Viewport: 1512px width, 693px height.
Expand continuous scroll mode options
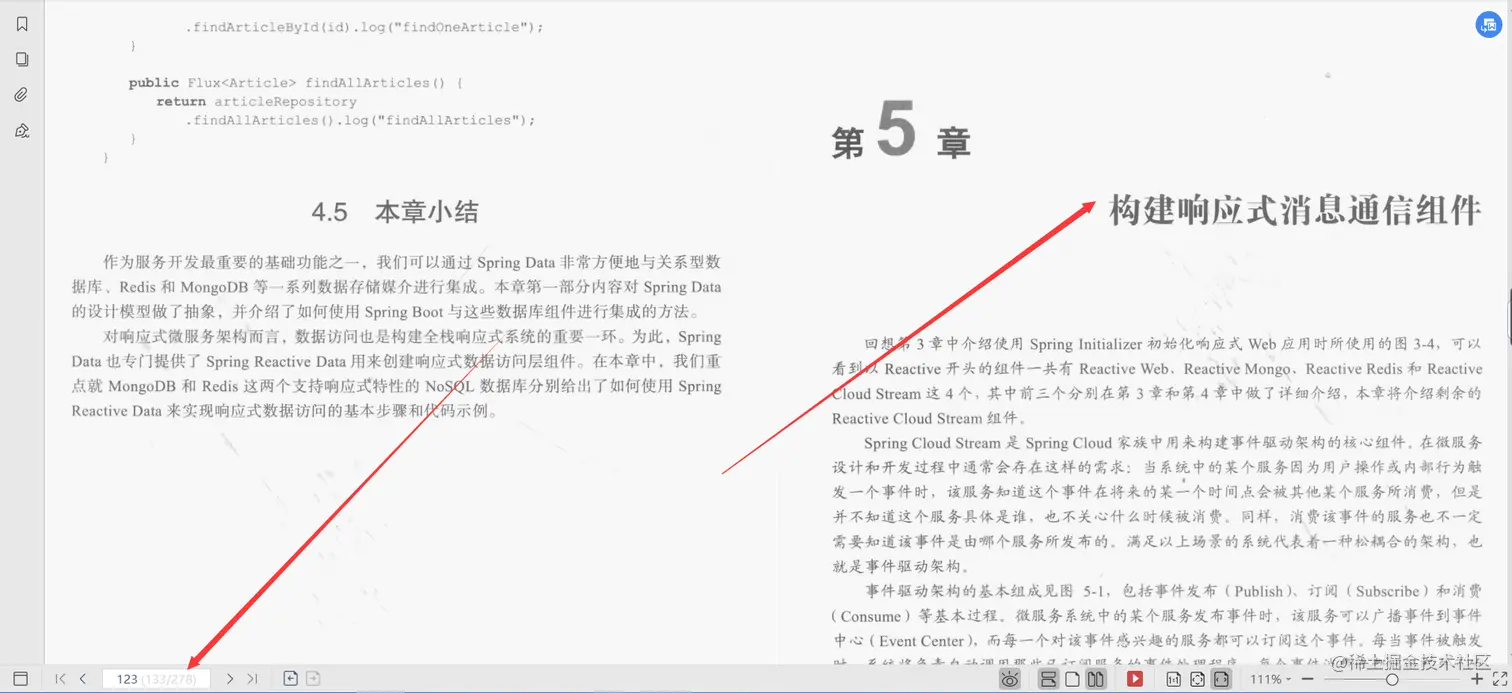1048,678
